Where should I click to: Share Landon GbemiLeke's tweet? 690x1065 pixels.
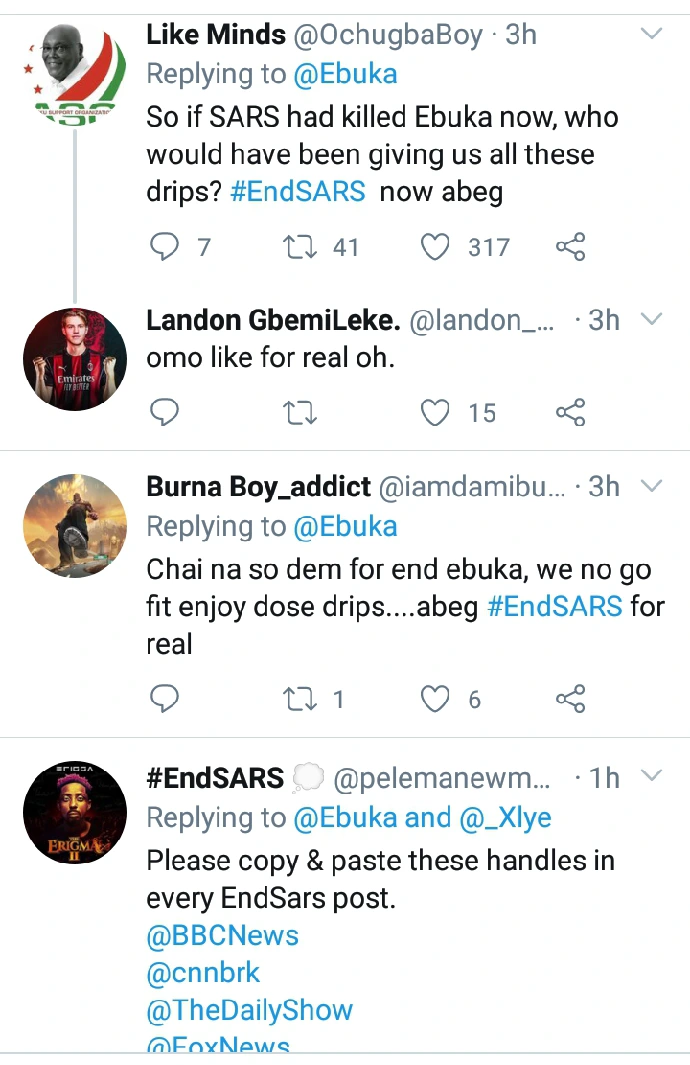pos(570,412)
